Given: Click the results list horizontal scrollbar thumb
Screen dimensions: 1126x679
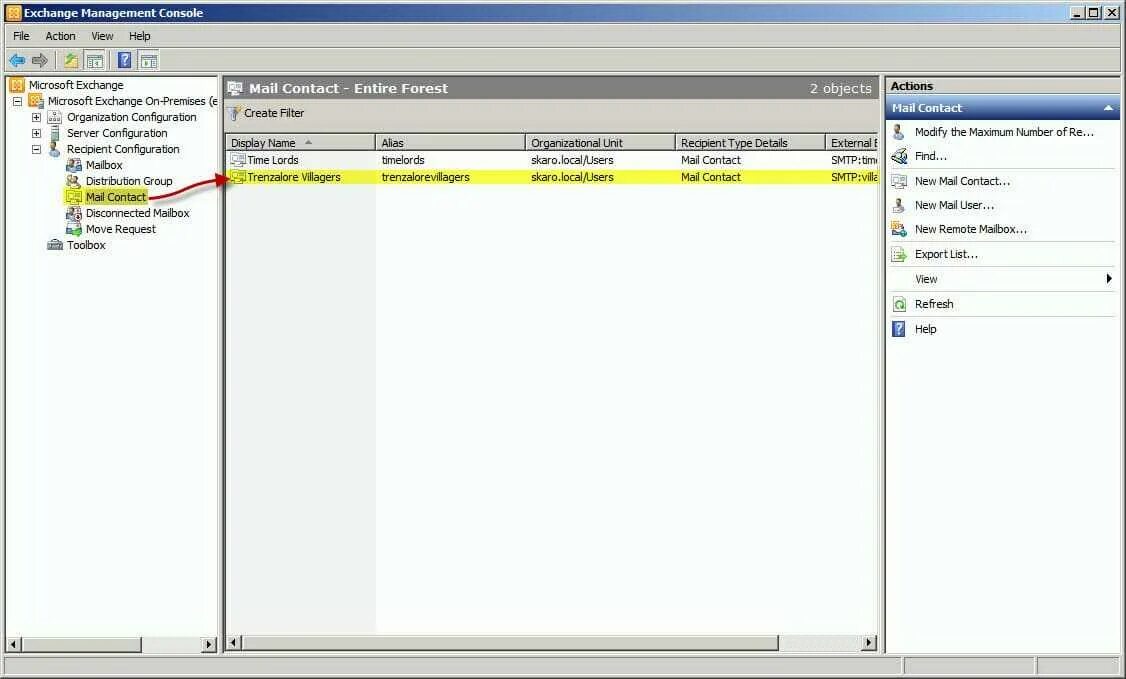Looking at the screenshot, I should (511, 642).
